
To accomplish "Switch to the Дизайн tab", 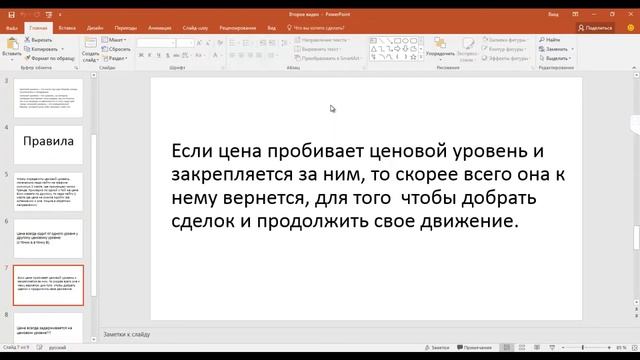I will click(x=95, y=28).
